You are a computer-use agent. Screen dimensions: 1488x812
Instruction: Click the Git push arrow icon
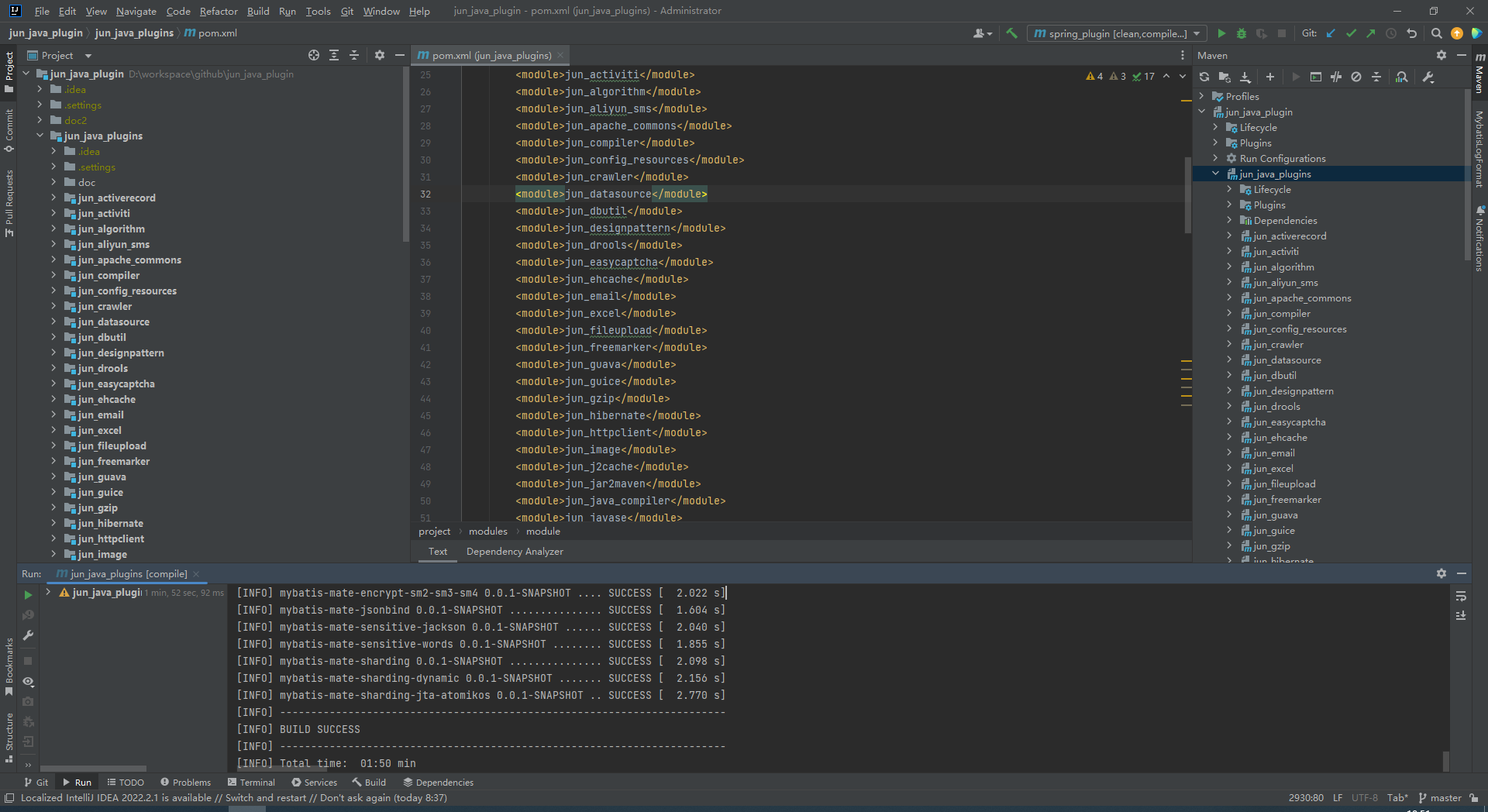[1371, 33]
